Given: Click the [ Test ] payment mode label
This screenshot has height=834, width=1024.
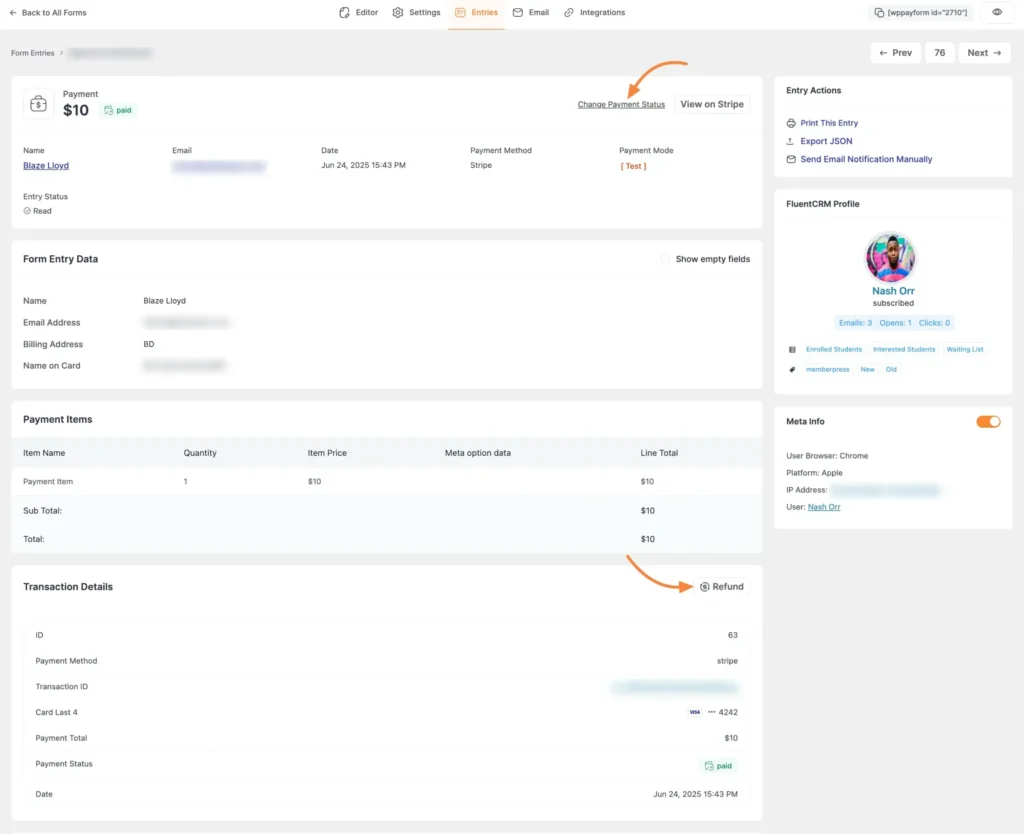Looking at the screenshot, I should click(633, 167).
